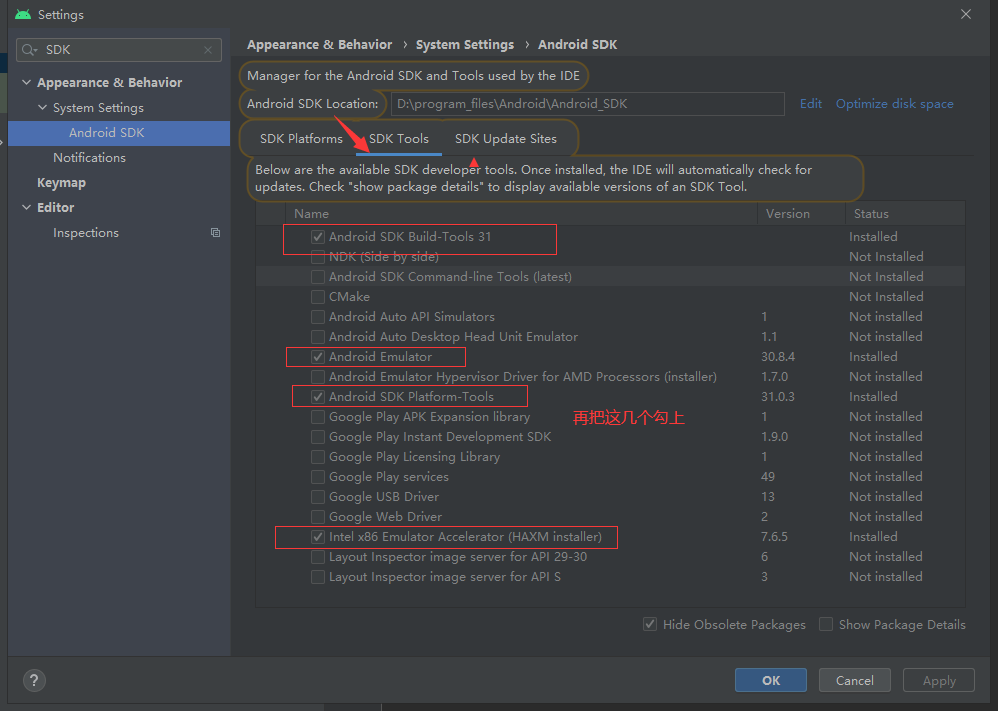This screenshot has width=998, height=711.
Task: Click the Edit link for SDK location
Action: coord(810,104)
